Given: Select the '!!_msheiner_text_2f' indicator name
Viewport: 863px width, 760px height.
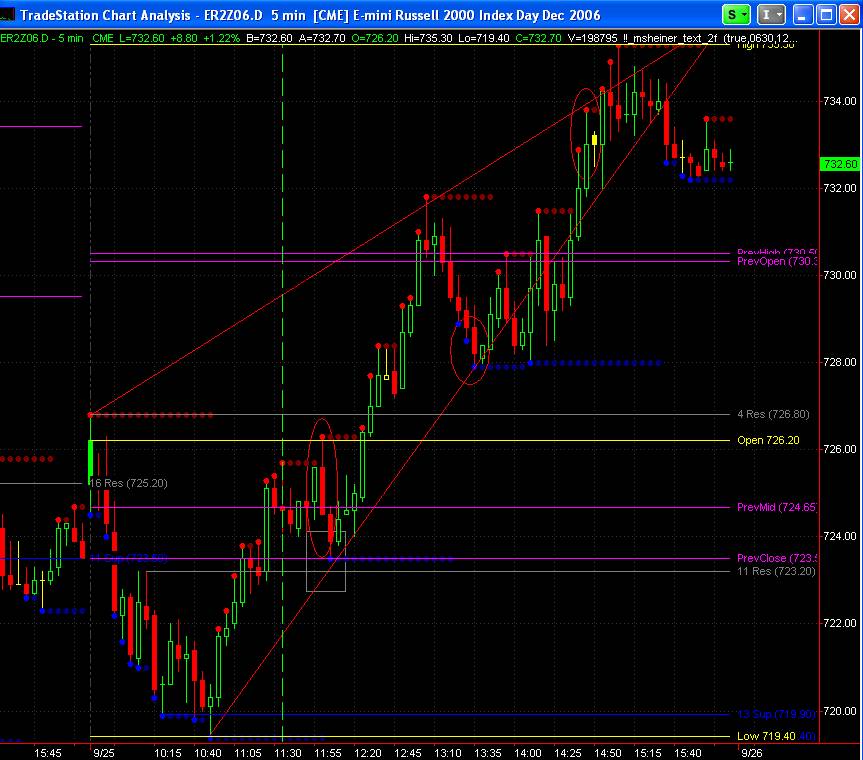Looking at the screenshot, I should click(670, 38).
